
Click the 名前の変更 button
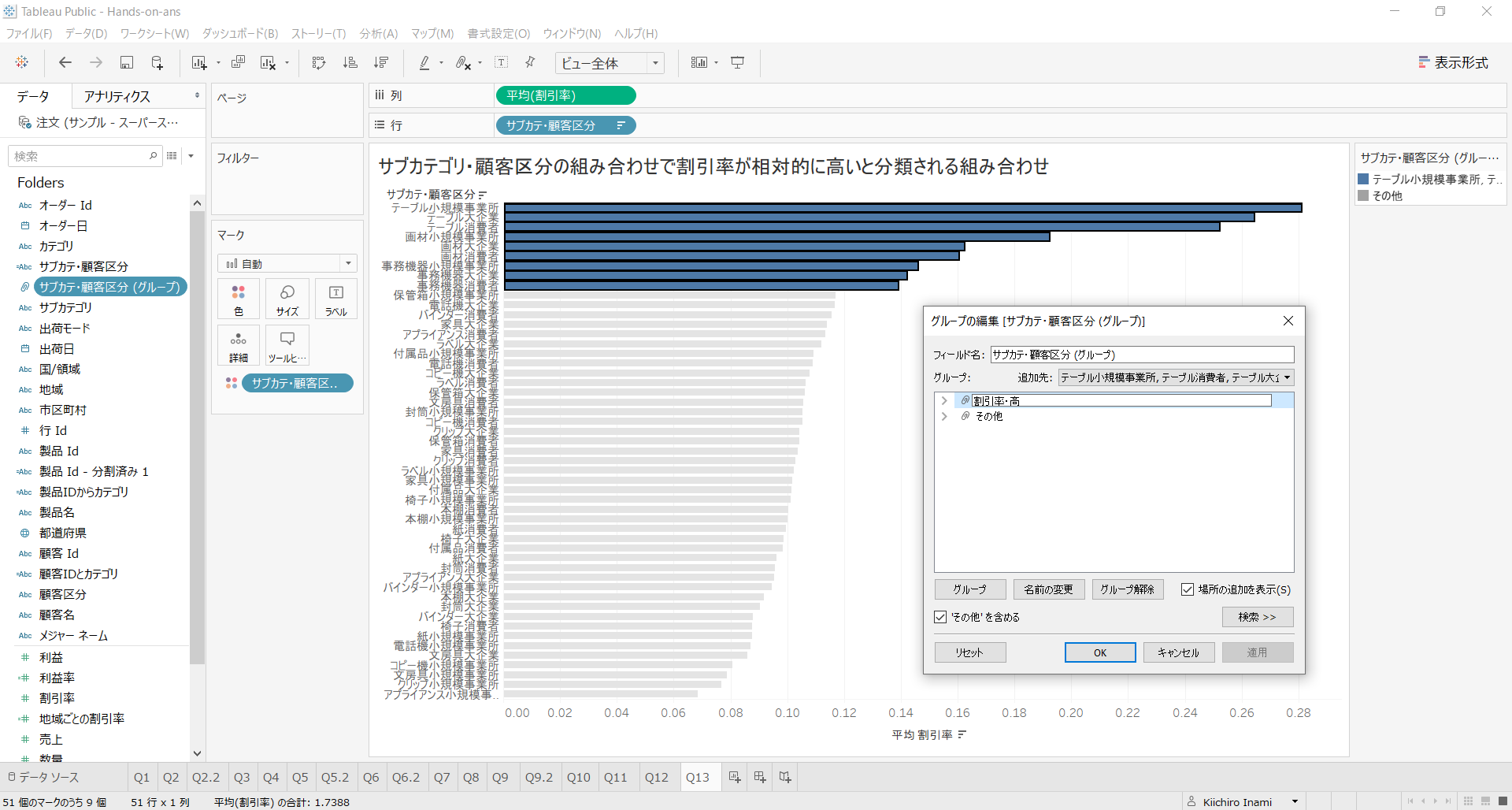click(x=1048, y=589)
